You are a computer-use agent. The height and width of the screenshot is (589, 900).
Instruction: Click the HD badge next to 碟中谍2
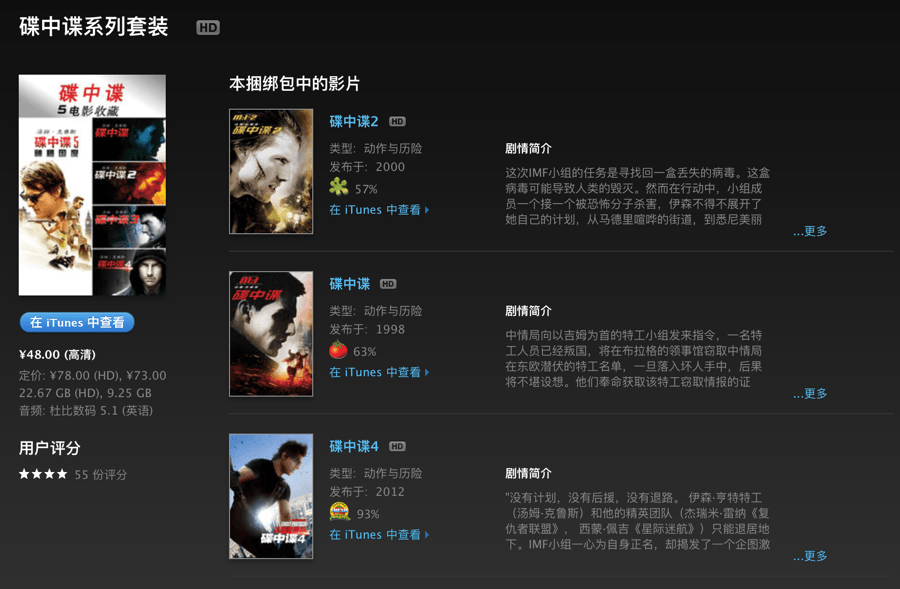pos(397,122)
